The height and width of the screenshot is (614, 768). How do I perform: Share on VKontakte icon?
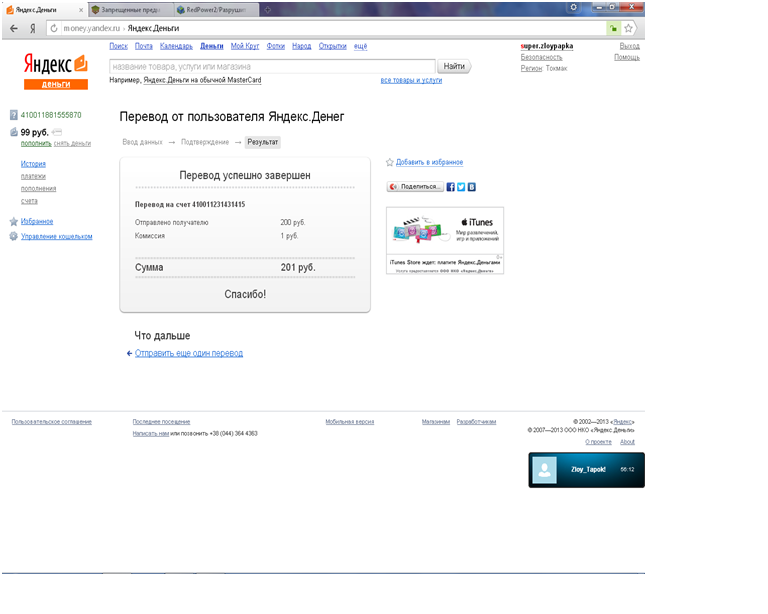tap(472, 187)
